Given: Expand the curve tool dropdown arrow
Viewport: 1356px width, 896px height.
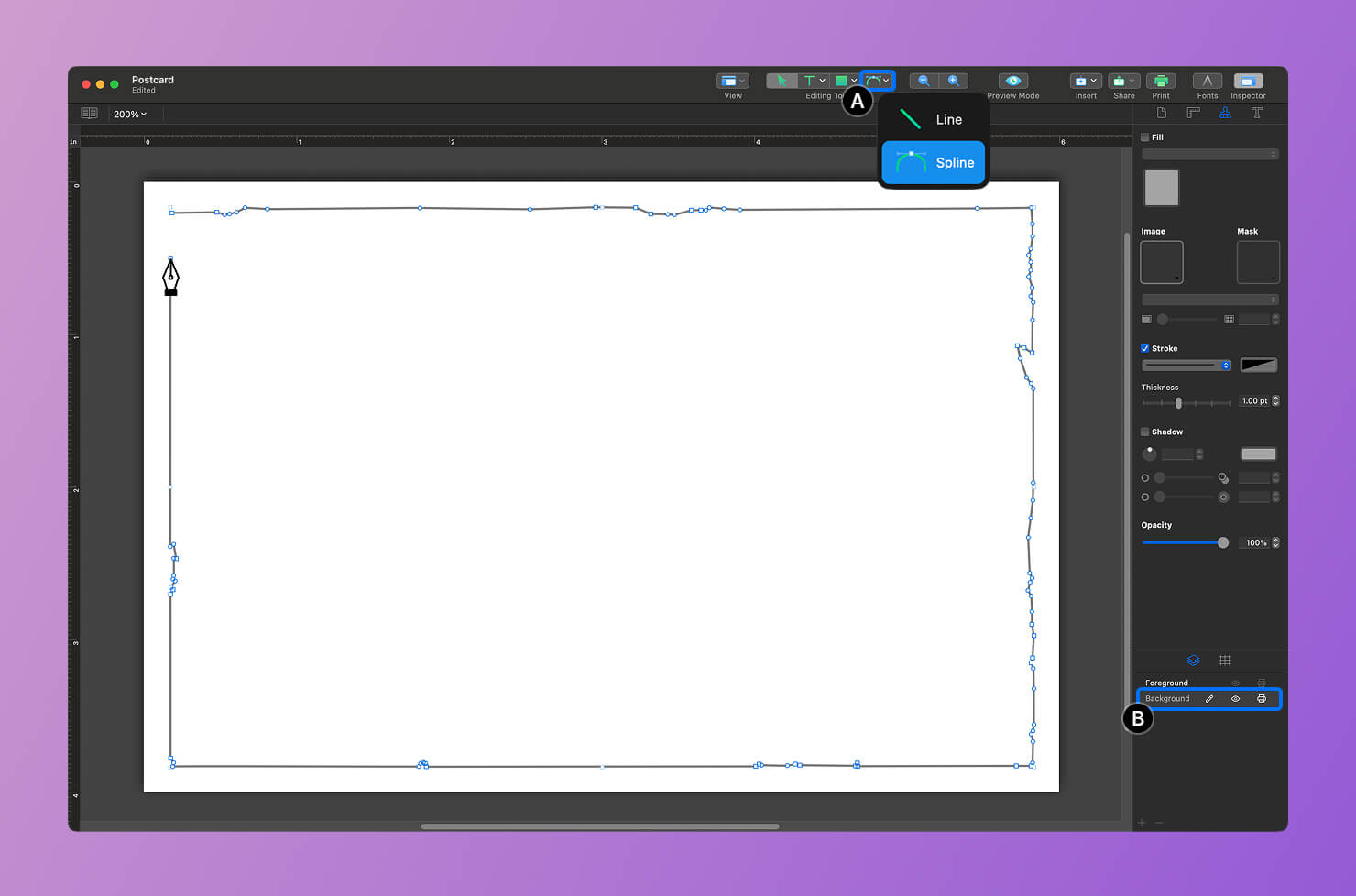Looking at the screenshot, I should [x=886, y=80].
